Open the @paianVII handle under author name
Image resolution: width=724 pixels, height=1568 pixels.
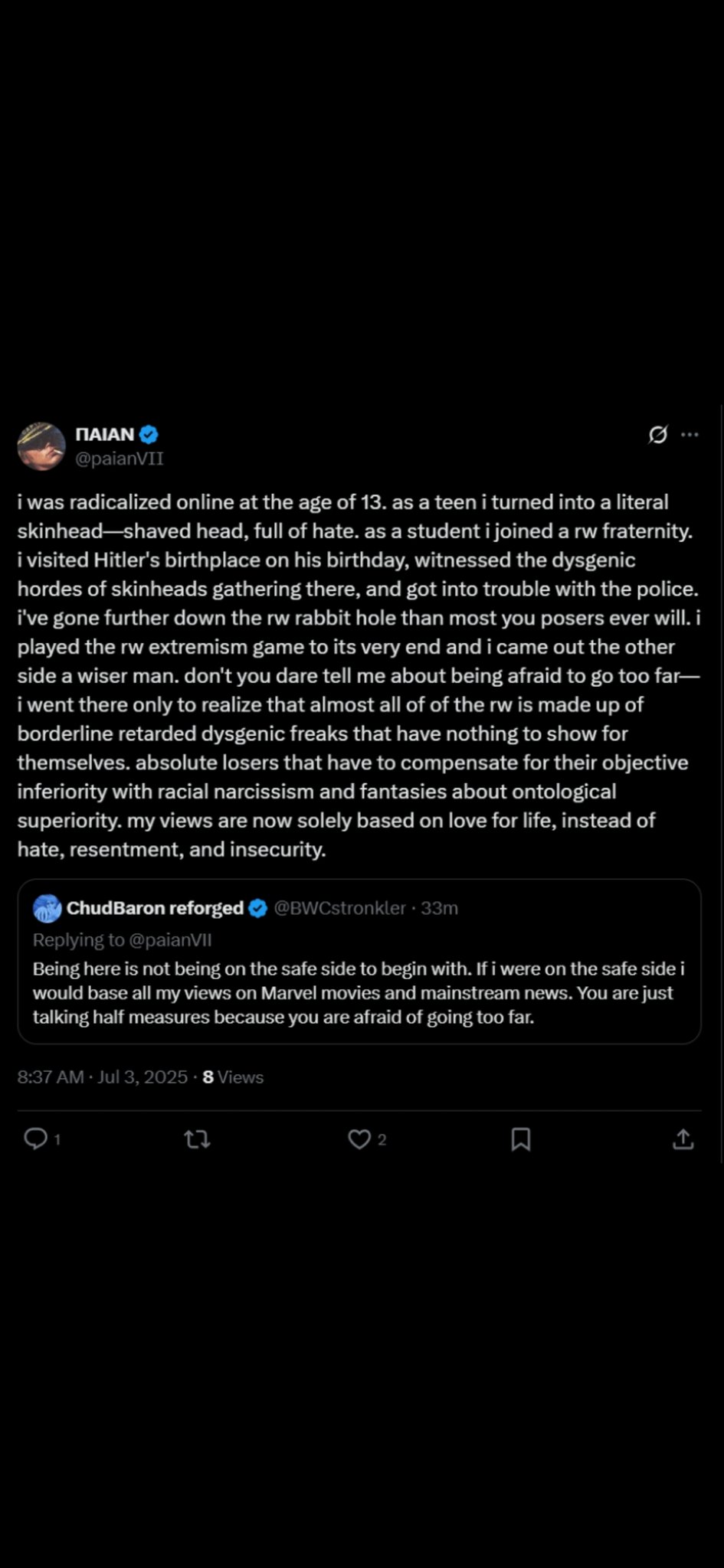click(x=119, y=458)
